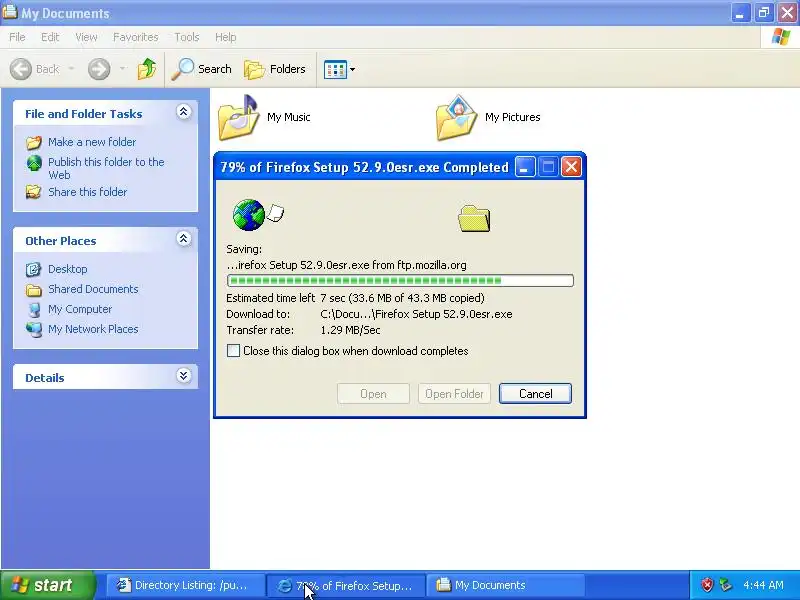Image resolution: width=800 pixels, height=600 pixels.
Task: Expand the Details panel
Action: [183, 376]
